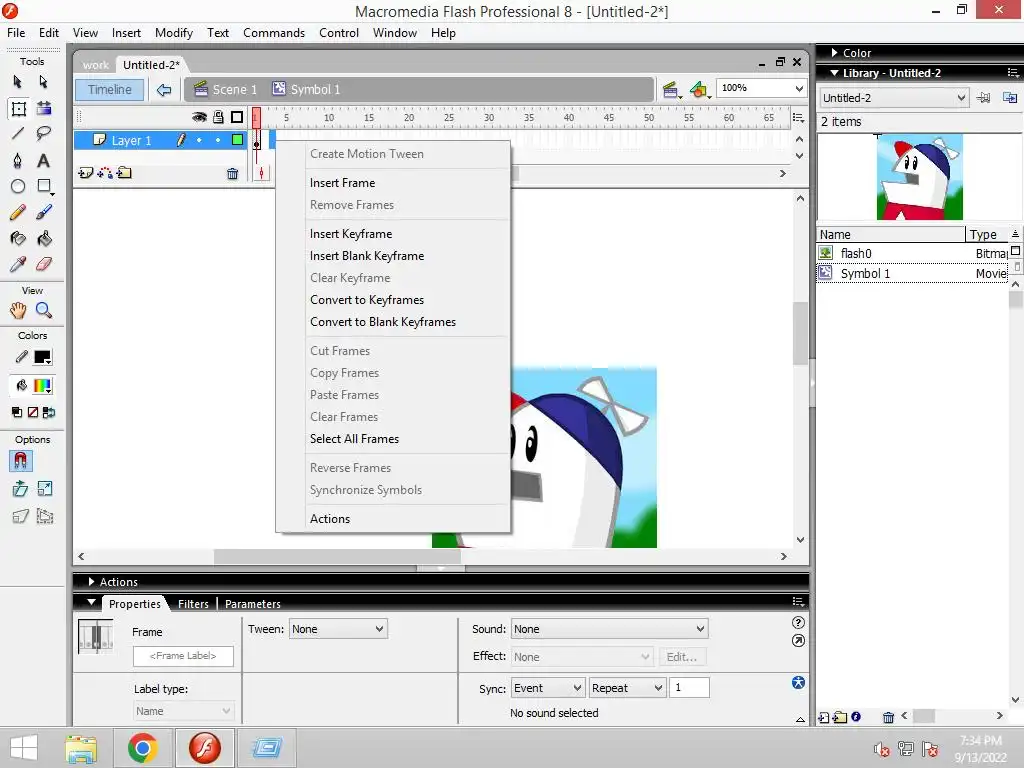Select the Paint Bucket tool
Image resolution: width=1024 pixels, height=768 pixels.
pos(44,238)
